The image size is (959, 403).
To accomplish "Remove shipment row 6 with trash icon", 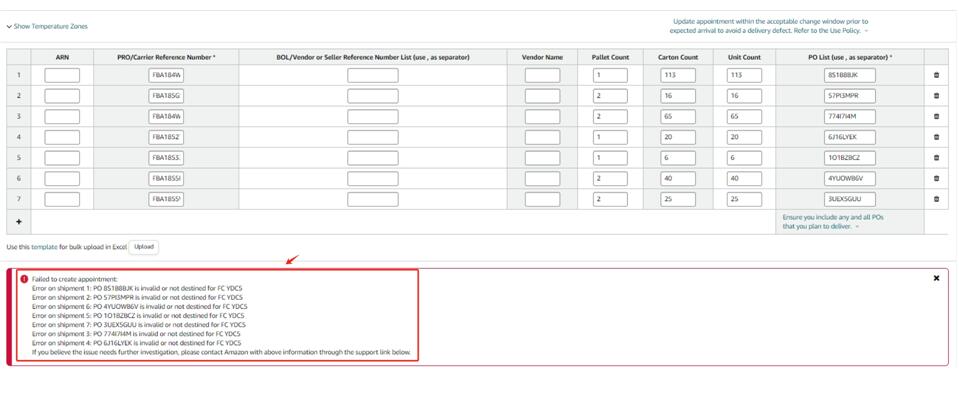I will pyautogui.click(x=936, y=178).
